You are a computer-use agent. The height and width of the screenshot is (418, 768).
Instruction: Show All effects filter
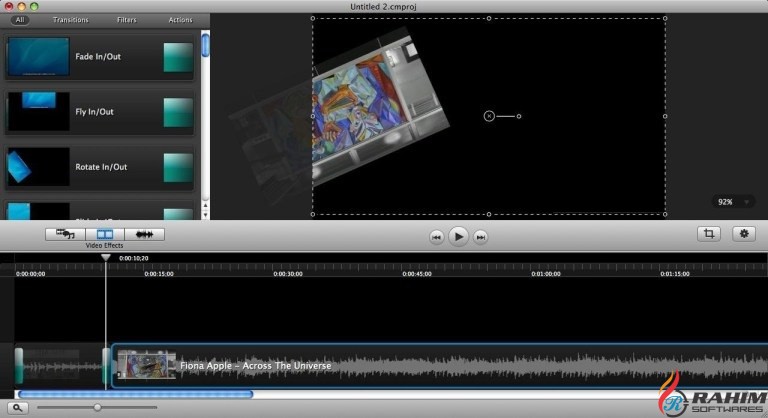(20, 19)
